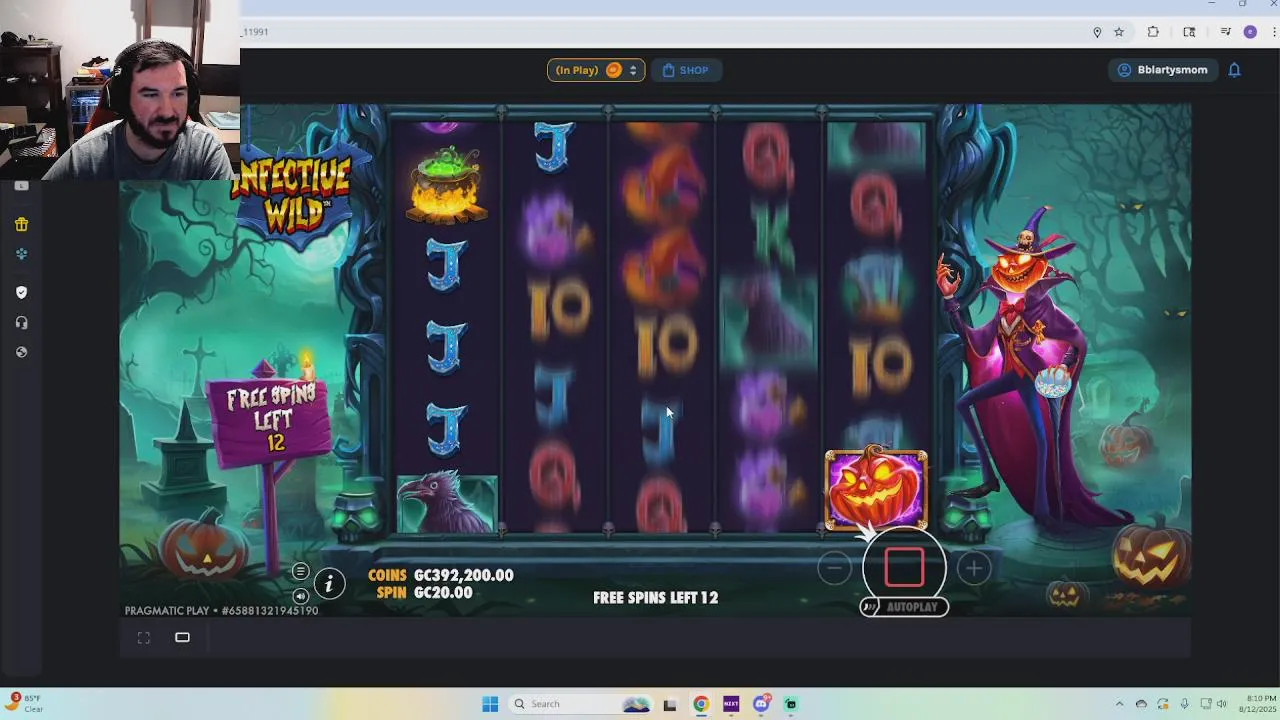Click the cauldron symbol on reel one
The image size is (1280, 720).
tap(447, 184)
